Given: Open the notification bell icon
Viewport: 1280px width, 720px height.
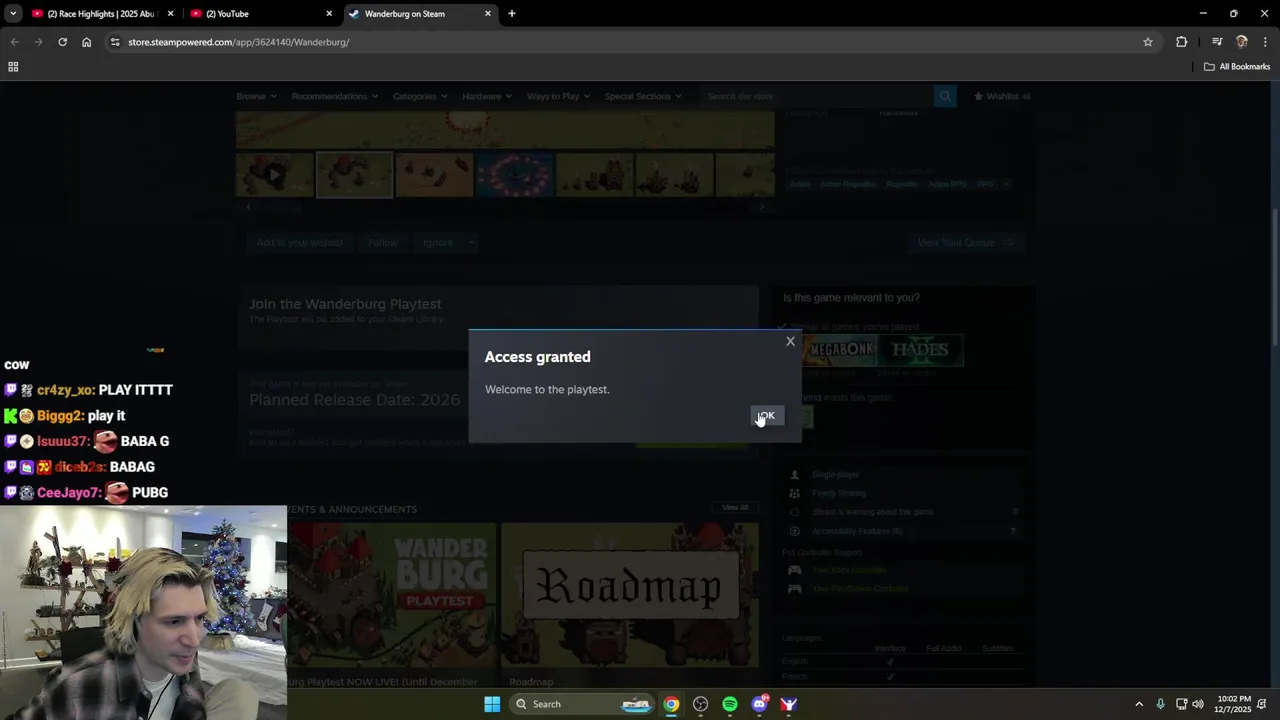Looking at the screenshot, I should [x=1264, y=704].
